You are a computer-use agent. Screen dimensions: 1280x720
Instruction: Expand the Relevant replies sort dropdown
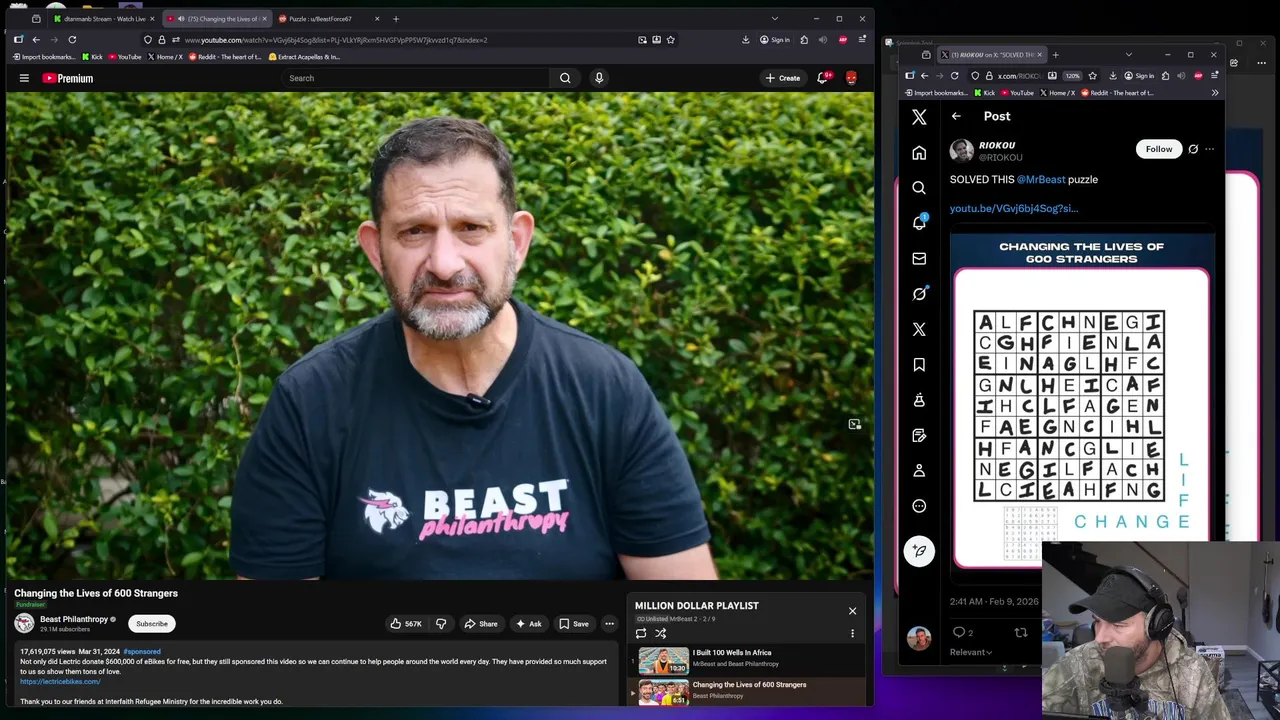(971, 652)
